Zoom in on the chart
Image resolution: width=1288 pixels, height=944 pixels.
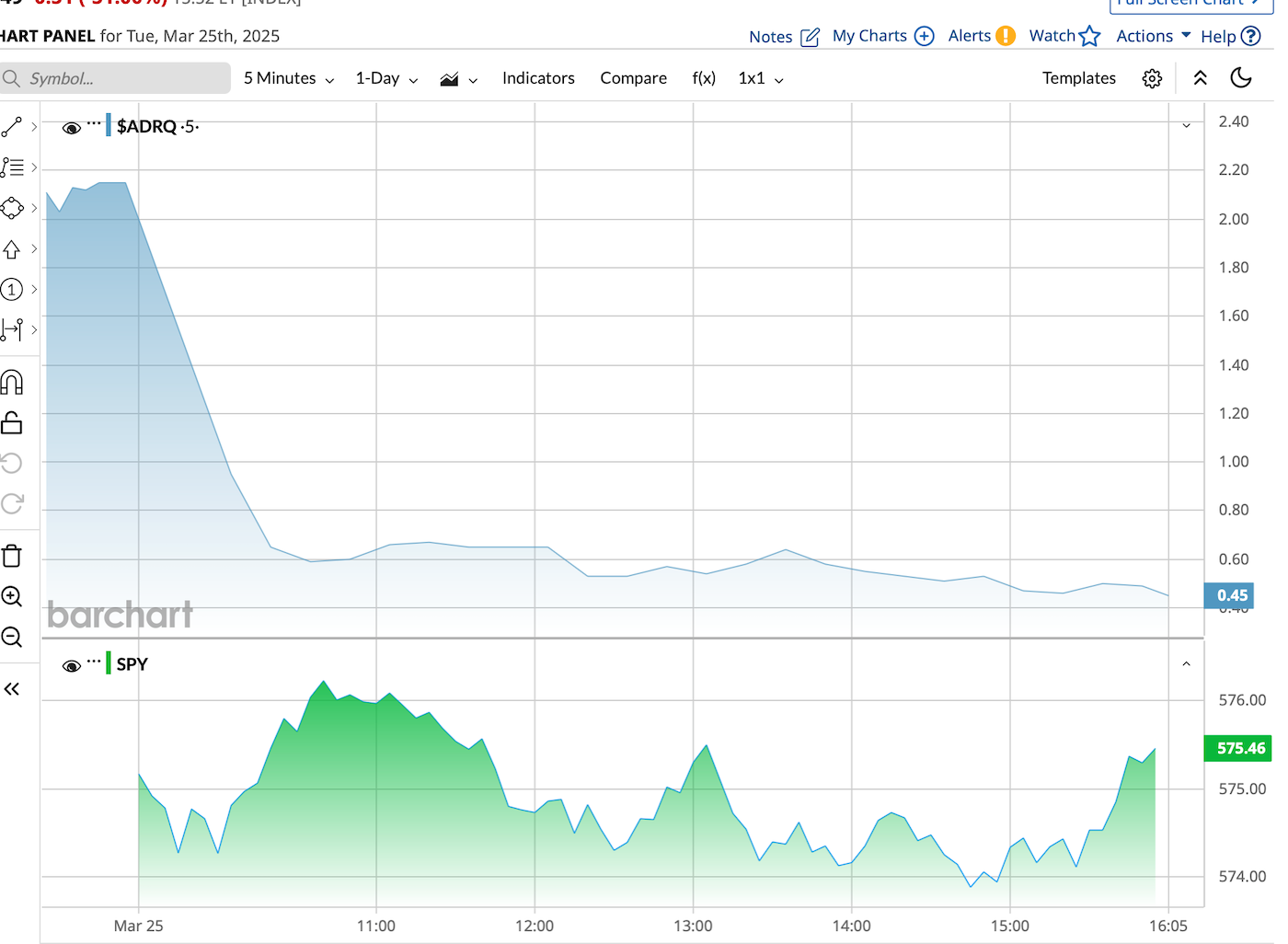click(x=12, y=596)
